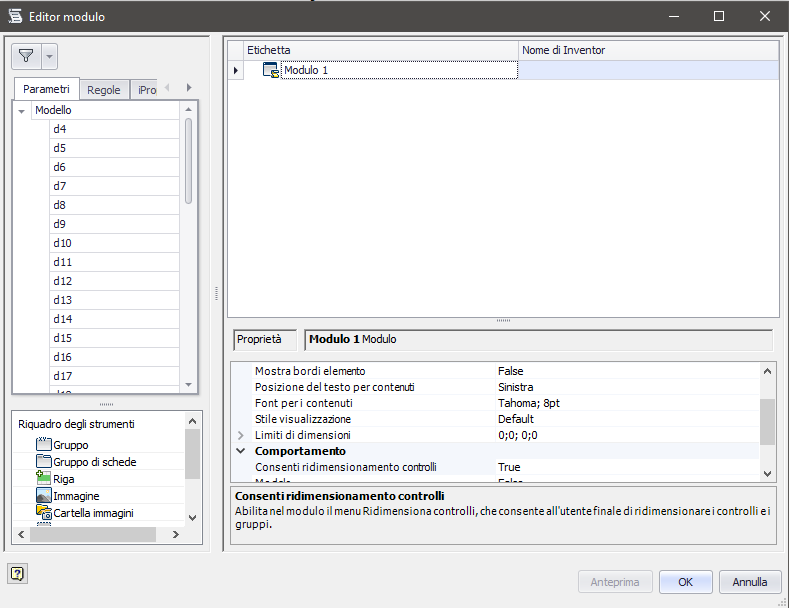Click the Gruppo tool icon

pyautogui.click(x=44, y=444)
